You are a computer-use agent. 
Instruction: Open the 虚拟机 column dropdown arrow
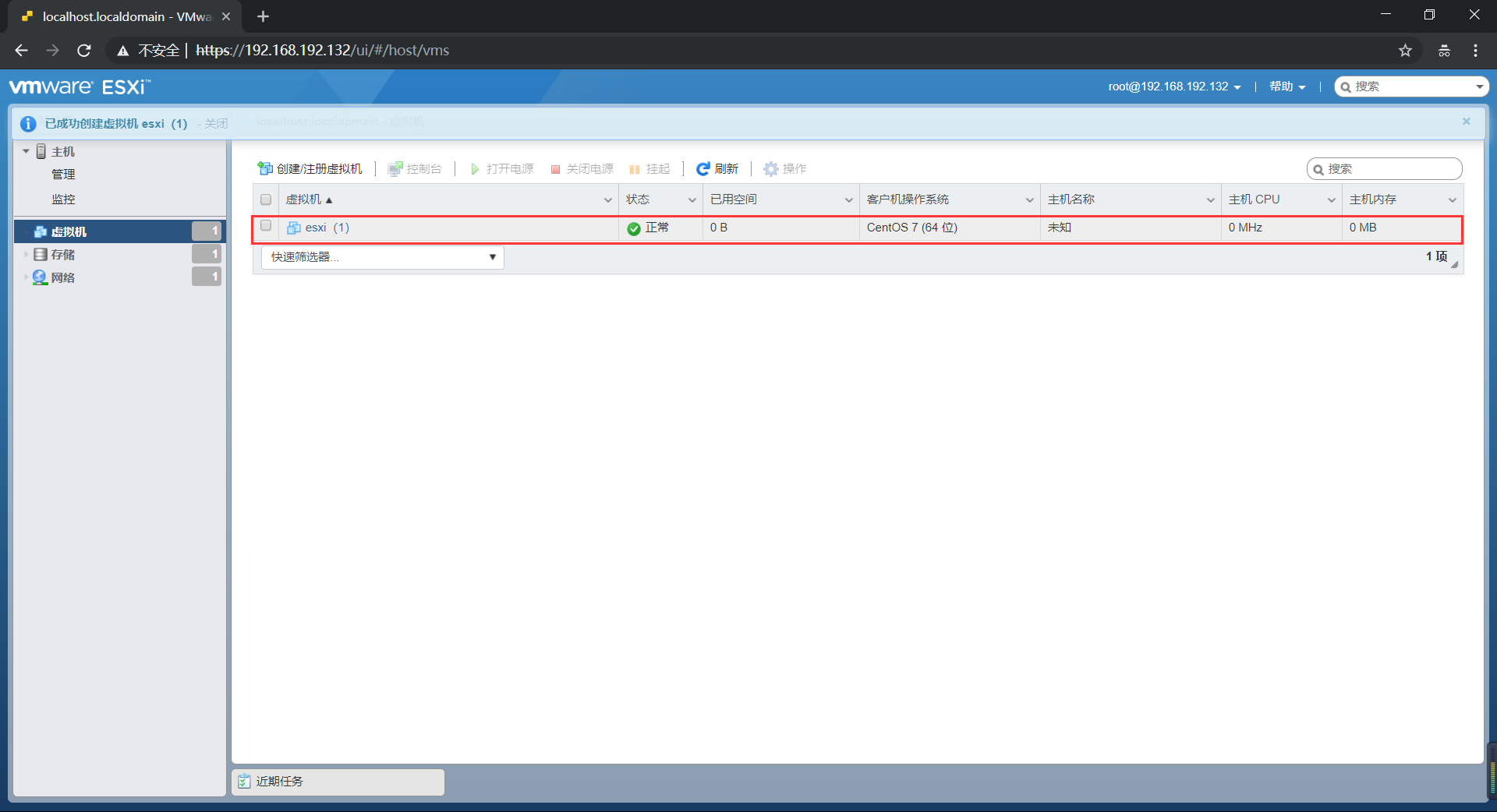point(608,200)
